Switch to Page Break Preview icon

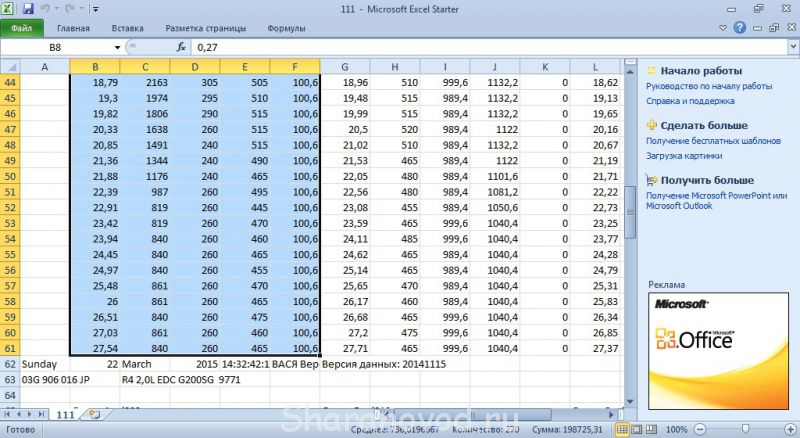(x=652, y=429)
